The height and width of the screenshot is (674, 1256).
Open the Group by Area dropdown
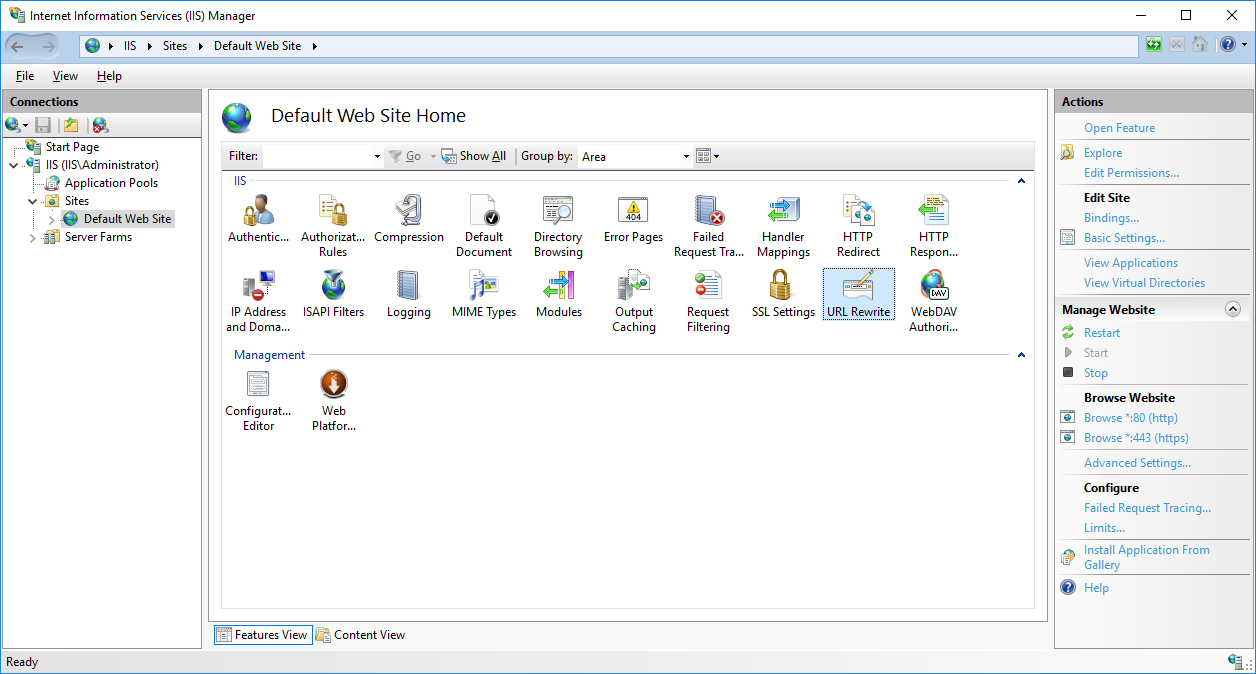tap(686, 157)
